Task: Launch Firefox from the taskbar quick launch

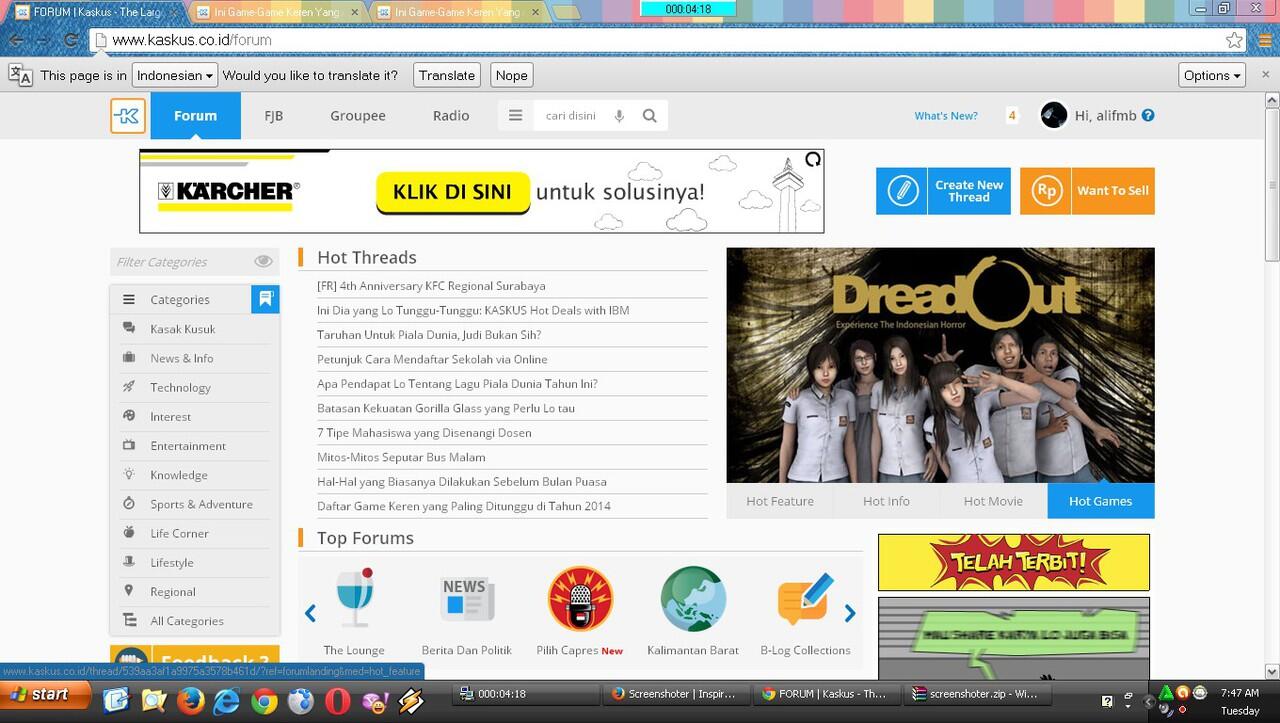Action: click(x=190, y=702)
